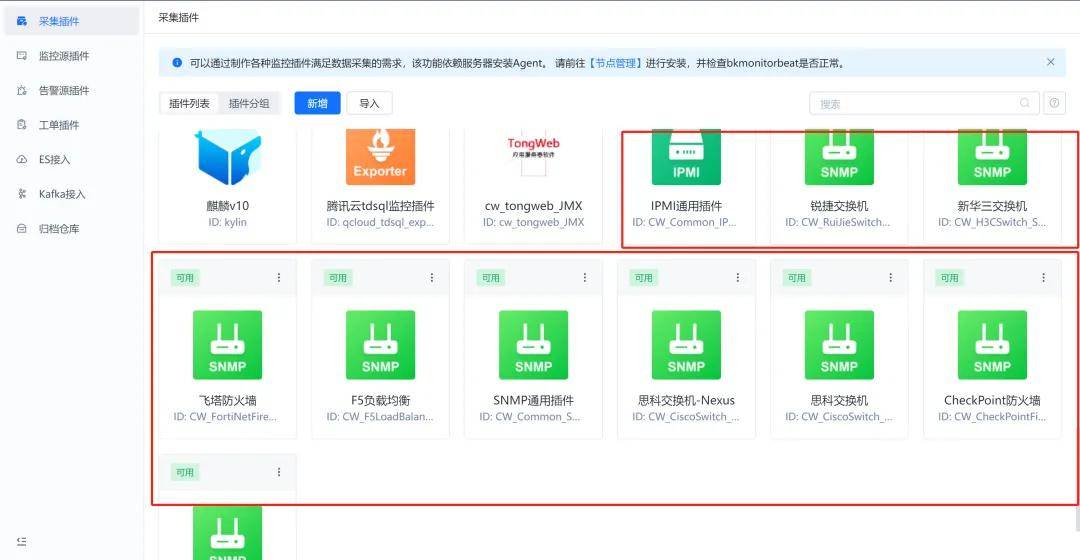The image size is (1080, 560).
Task: Click the 麒麟v10 plugin name
Action: [227, 205]
